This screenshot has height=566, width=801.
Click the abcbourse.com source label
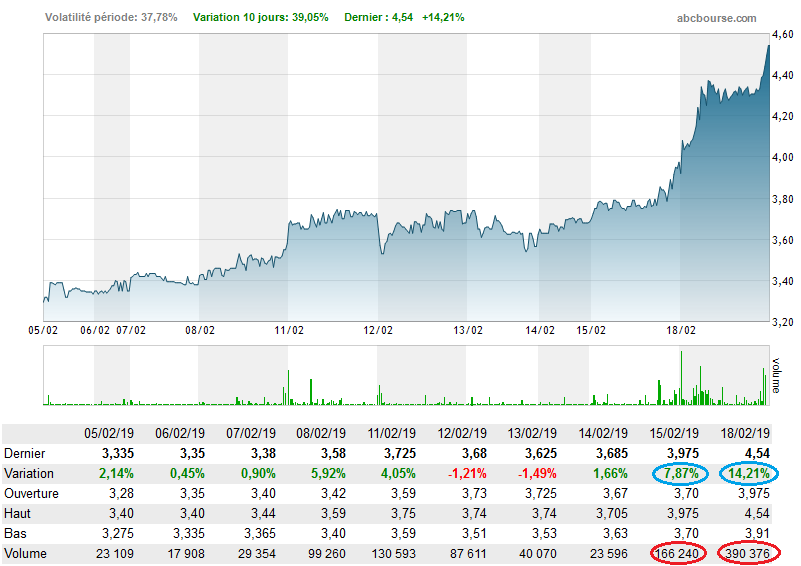click(x=716, y=18)
